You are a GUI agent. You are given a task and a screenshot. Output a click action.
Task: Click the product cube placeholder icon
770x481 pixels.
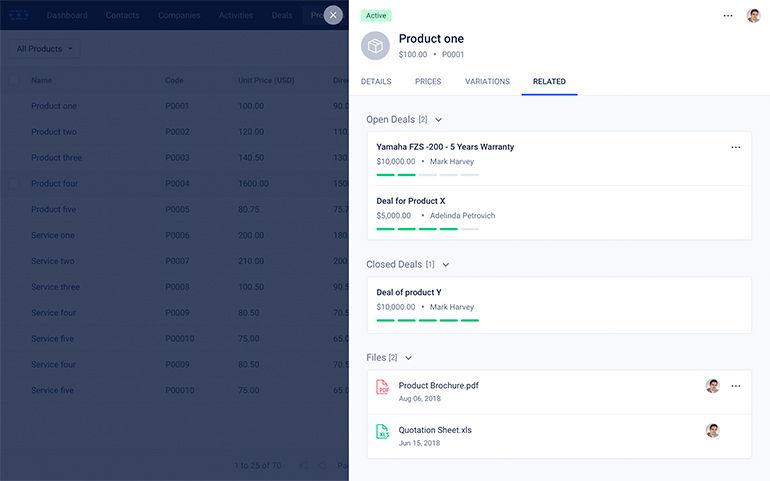[x=375, y=46]
